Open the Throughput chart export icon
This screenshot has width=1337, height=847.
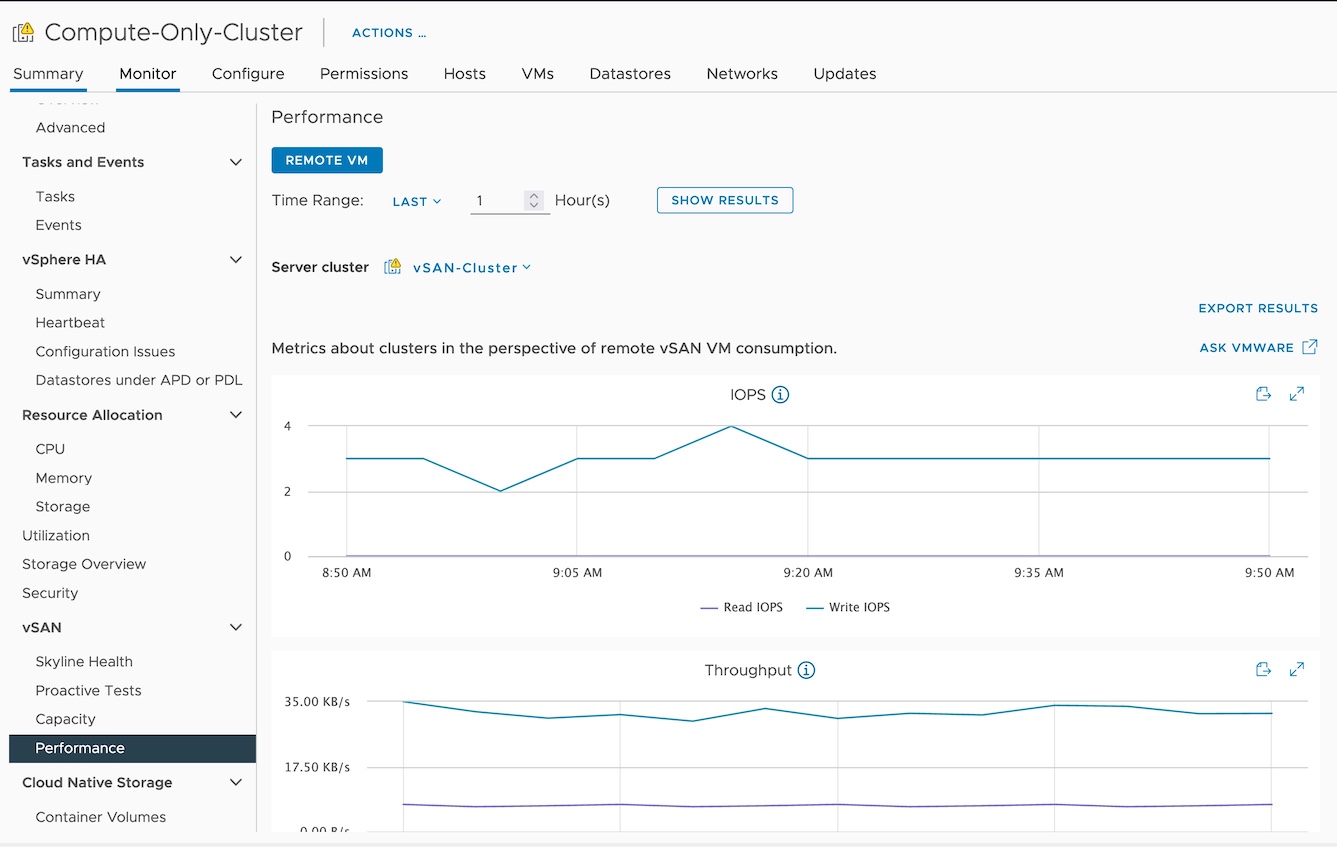coord(1263,669)
